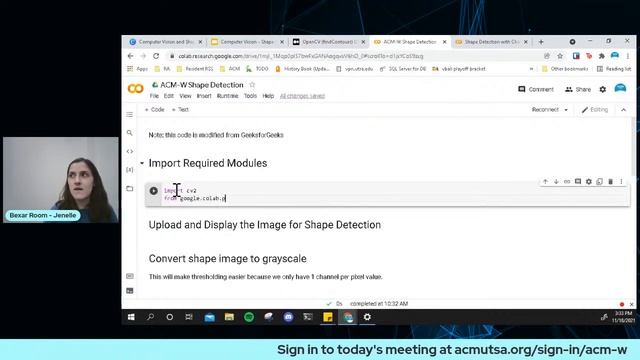Open Windows taskbar search
640x360 pixels.
pyautogui.click(x=151, y=317)
